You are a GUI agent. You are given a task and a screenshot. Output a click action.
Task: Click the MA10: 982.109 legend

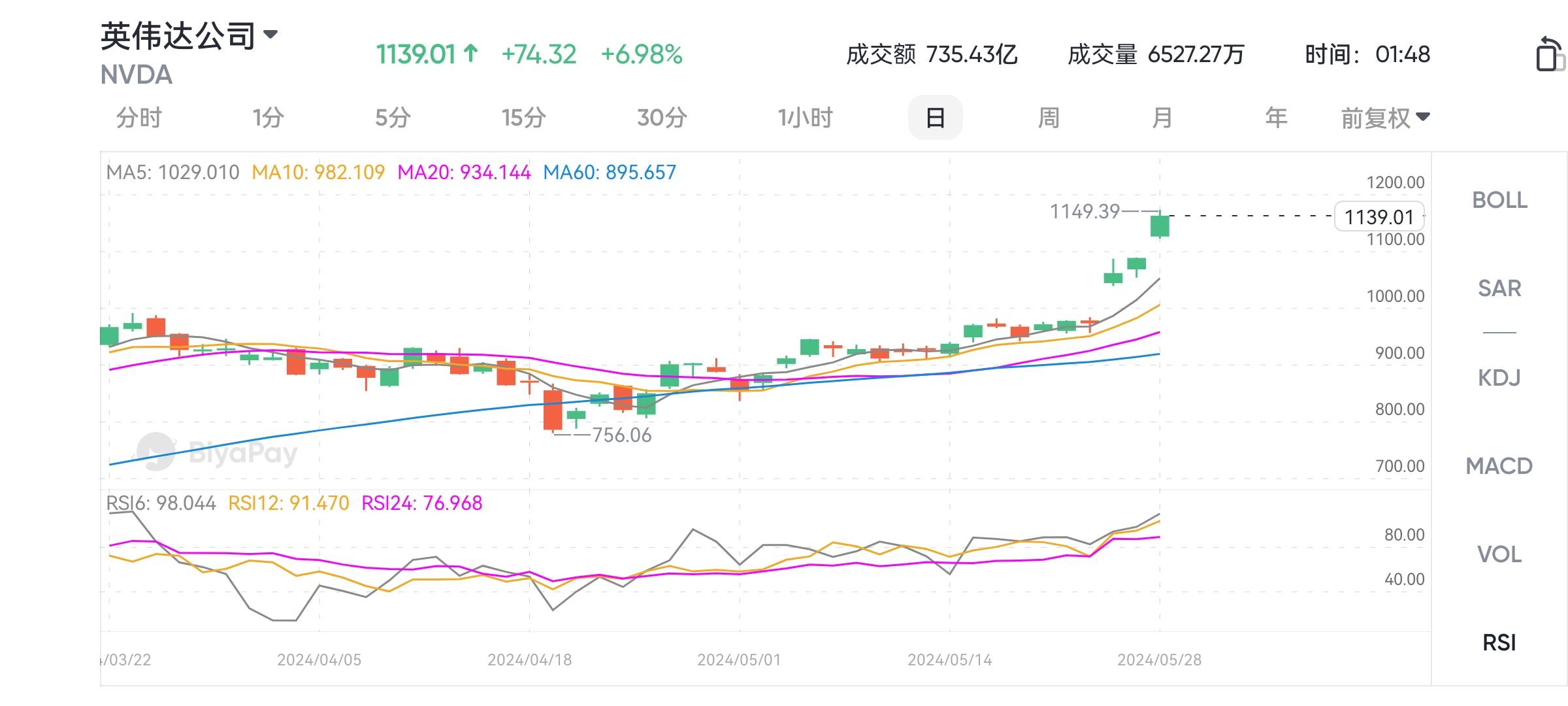pos(318,173)
